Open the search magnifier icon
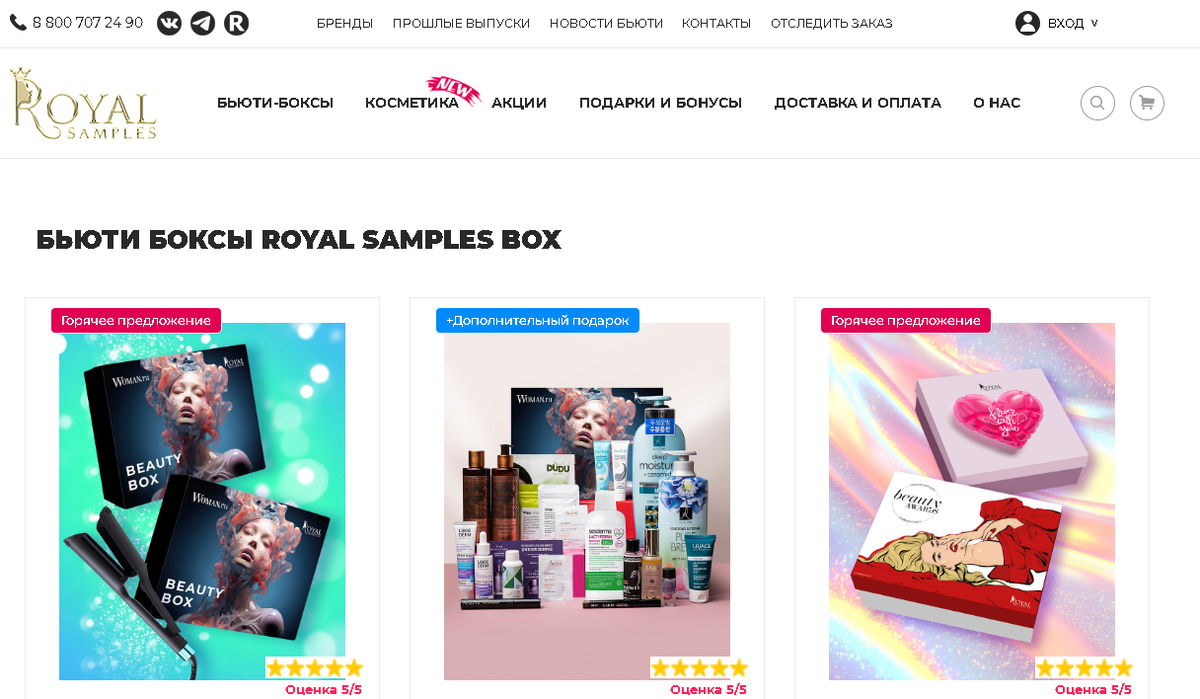 (x=1097, y=103)
